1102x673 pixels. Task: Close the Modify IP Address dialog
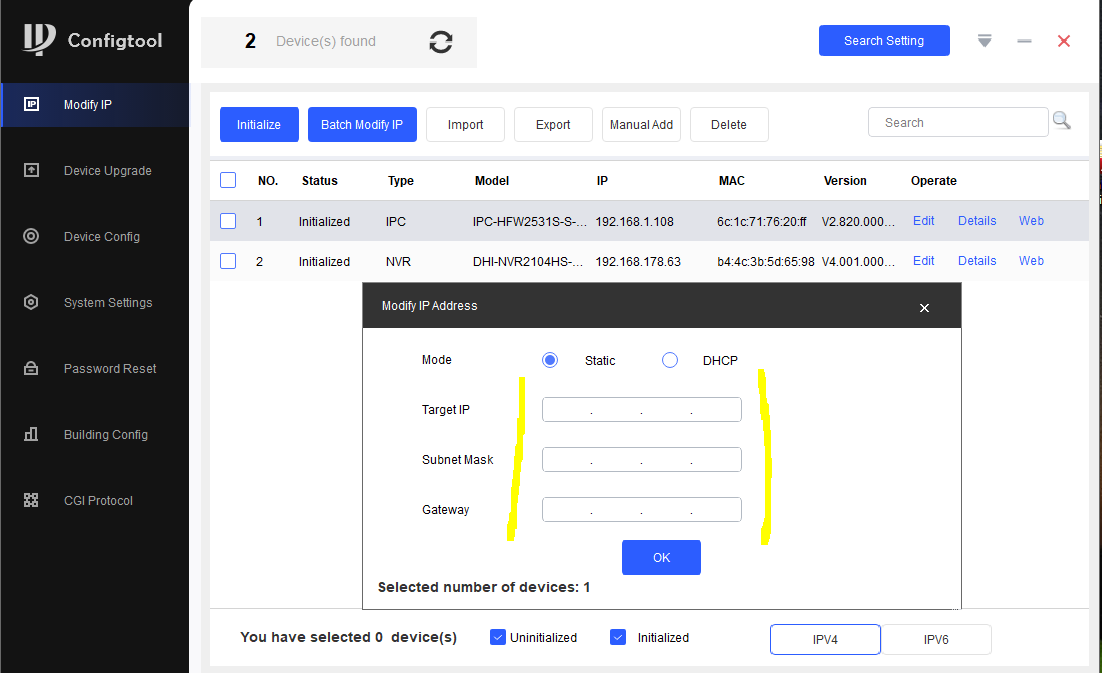click(924, 308)
